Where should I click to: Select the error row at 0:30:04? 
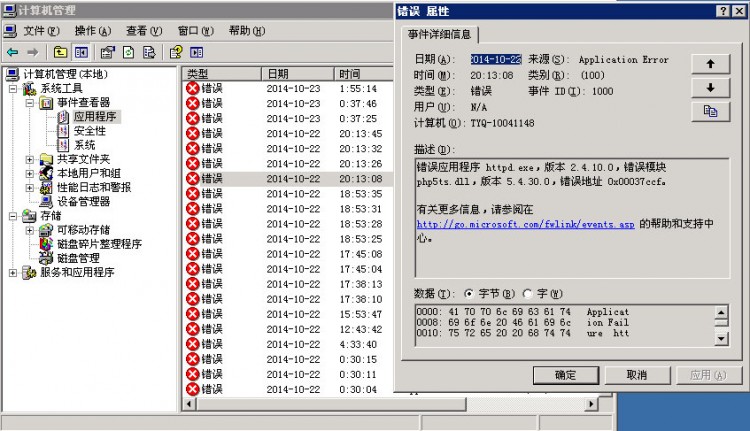point(288,389)
